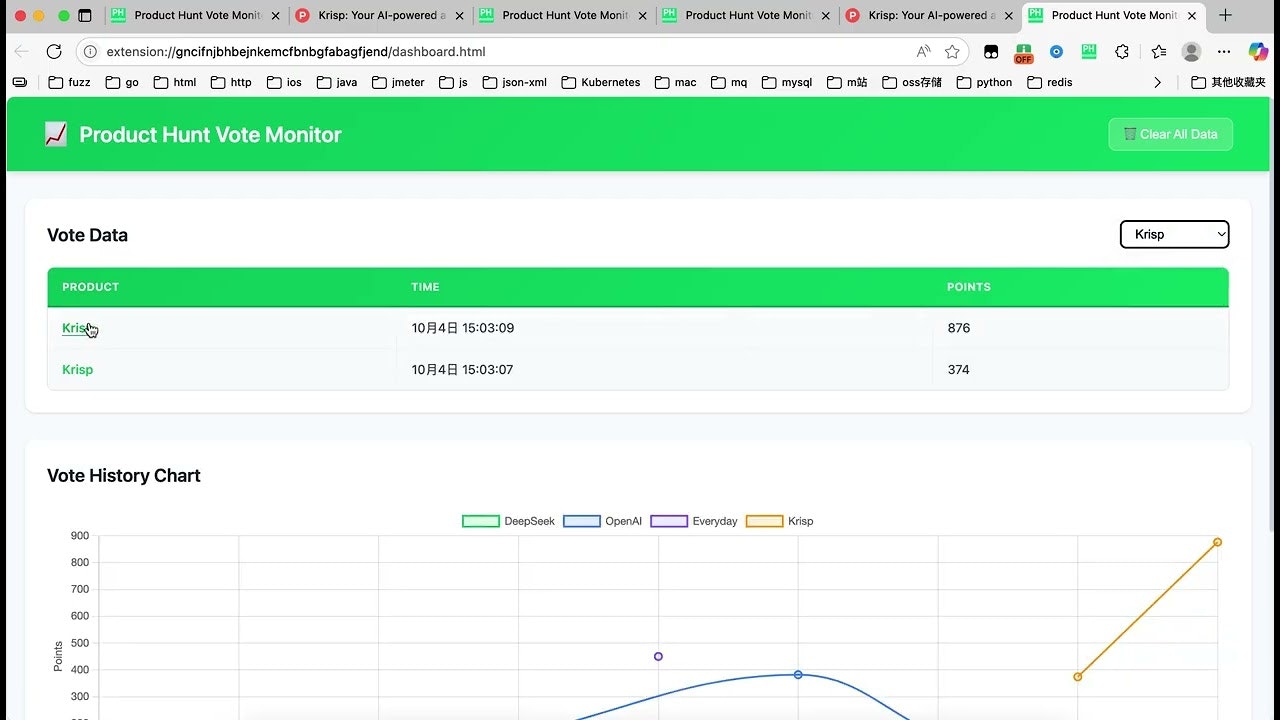1280x720 pixels.
Task: Open the 其他收藏夹 bookmarks folder
Action: [1227, 82]
